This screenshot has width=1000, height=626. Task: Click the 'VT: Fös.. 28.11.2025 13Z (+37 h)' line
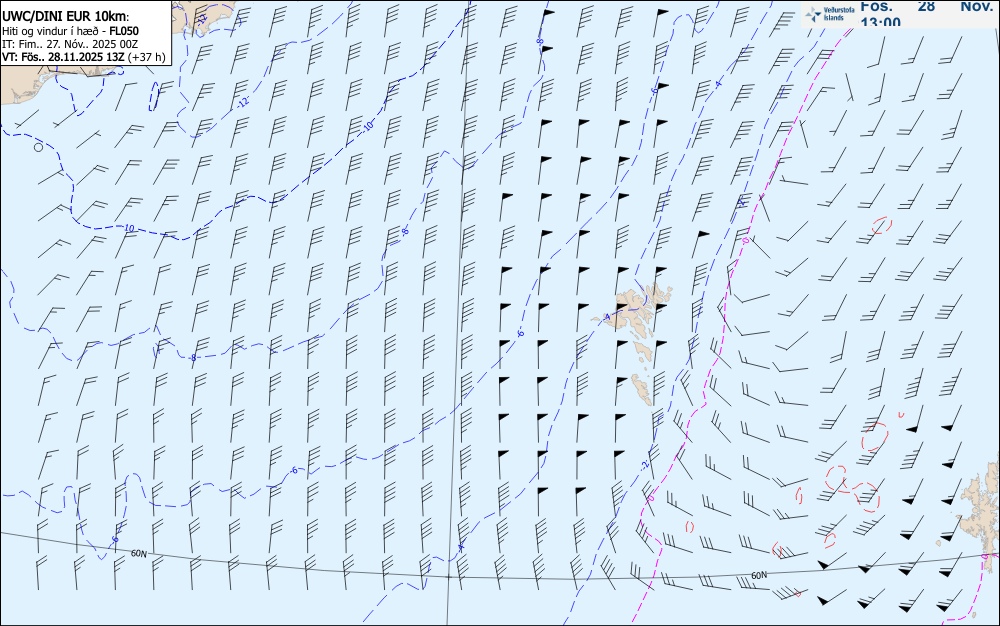coord(84,57)
